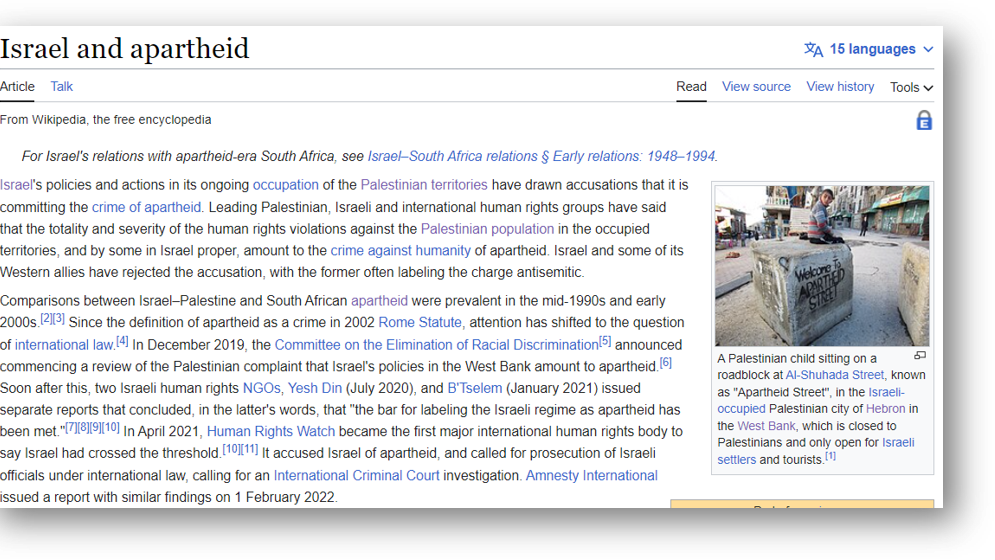Open Israeli-occupied link in image caption
Image resolution: width=995 pixels, height=560 pixels.
pyautogui.click(x=811, y=401)
